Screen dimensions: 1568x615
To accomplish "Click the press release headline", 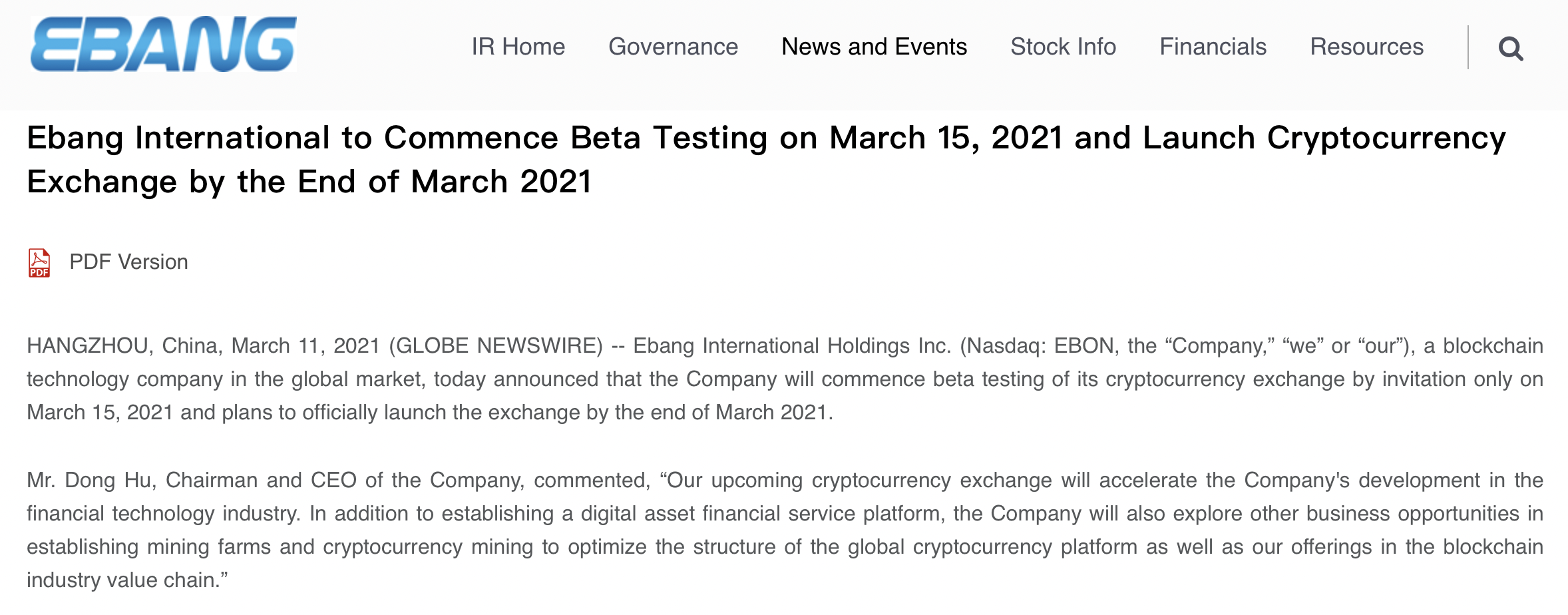I will coord(765,160).
